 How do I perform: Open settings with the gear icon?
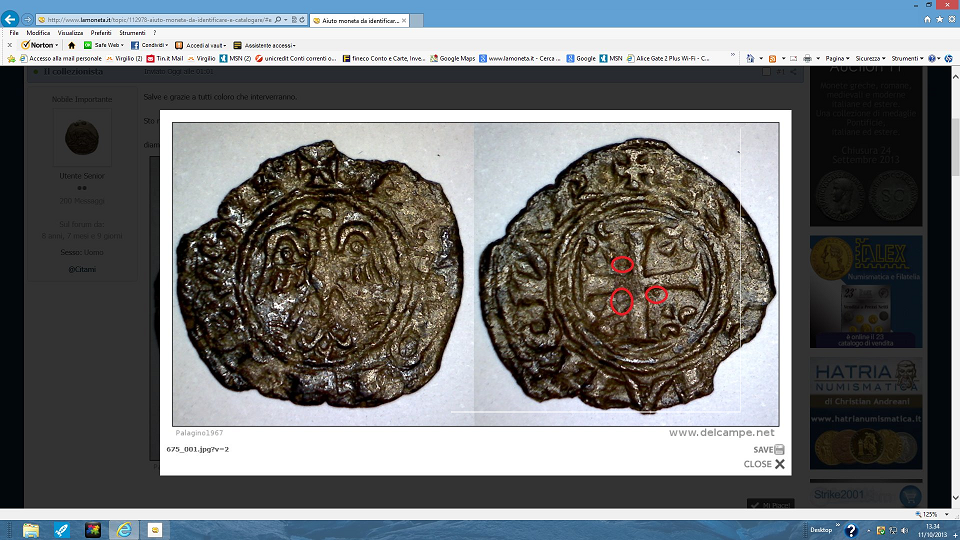(952, 20)
